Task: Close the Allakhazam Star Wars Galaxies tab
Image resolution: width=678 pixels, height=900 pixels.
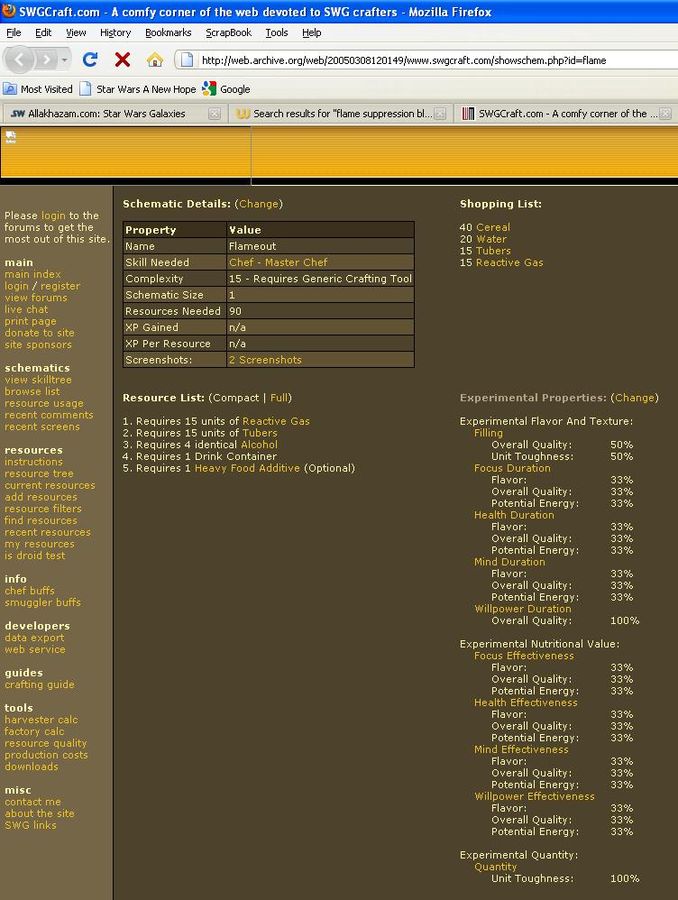Action: [x=214, y=114]
